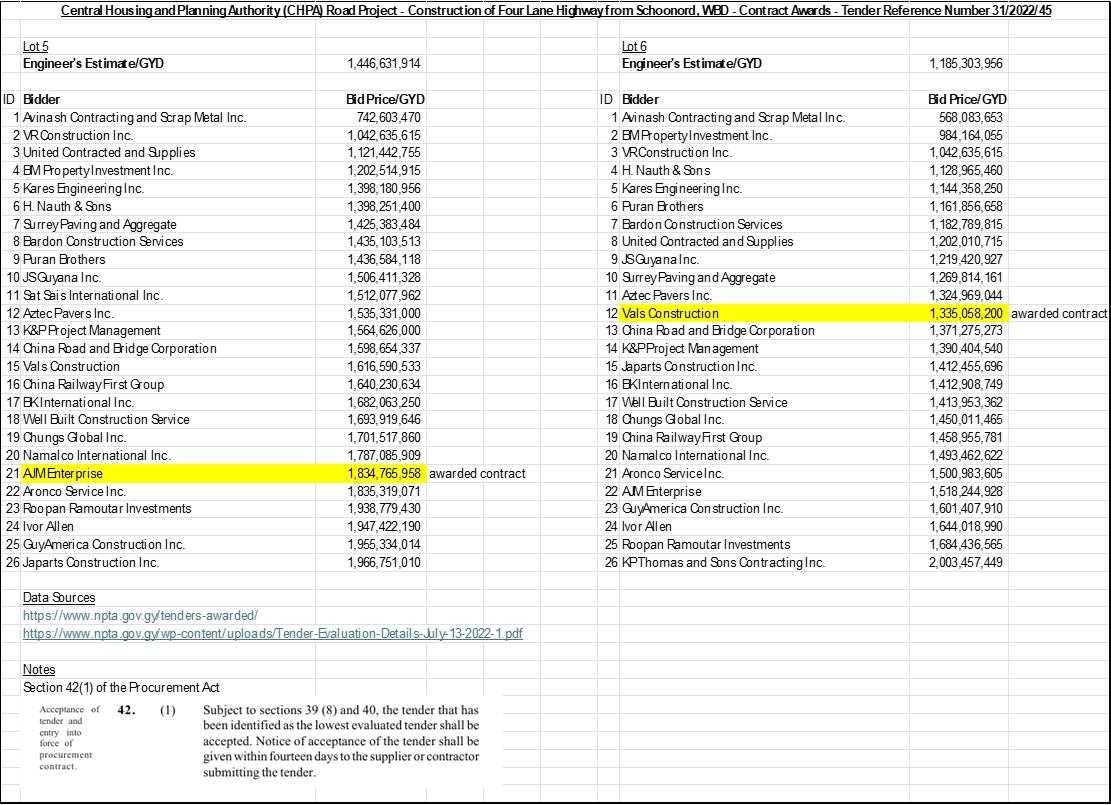Select the Procurement Act section 42 excerpt image
Viewport: 1111px width, 805px height.
(261, 741)
